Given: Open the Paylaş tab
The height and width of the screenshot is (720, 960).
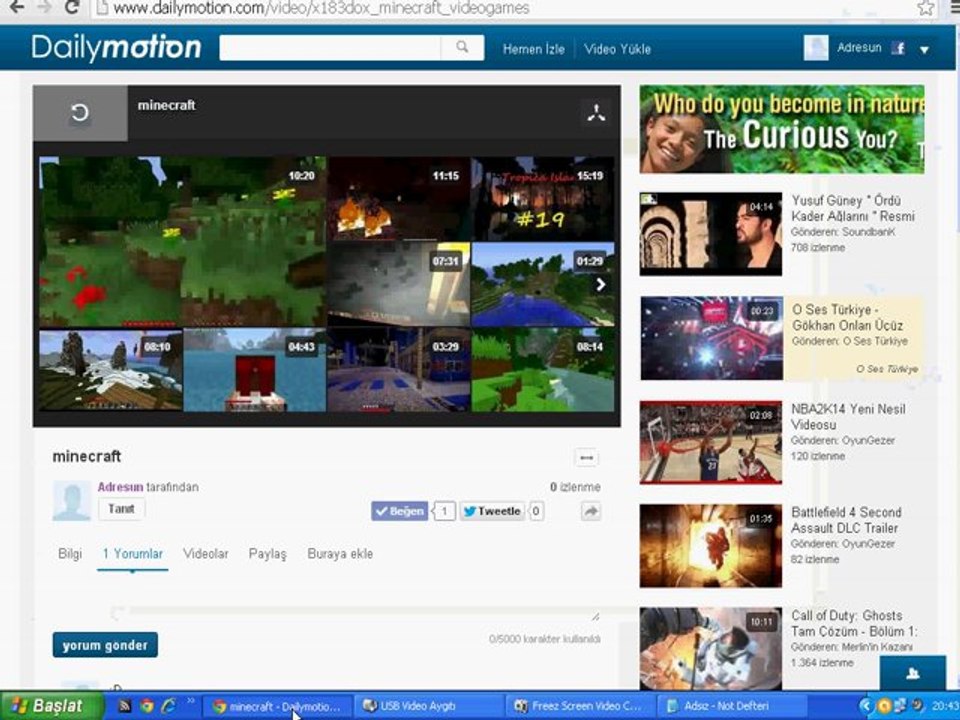Looking at the screenshot, I should pos(268,553).
